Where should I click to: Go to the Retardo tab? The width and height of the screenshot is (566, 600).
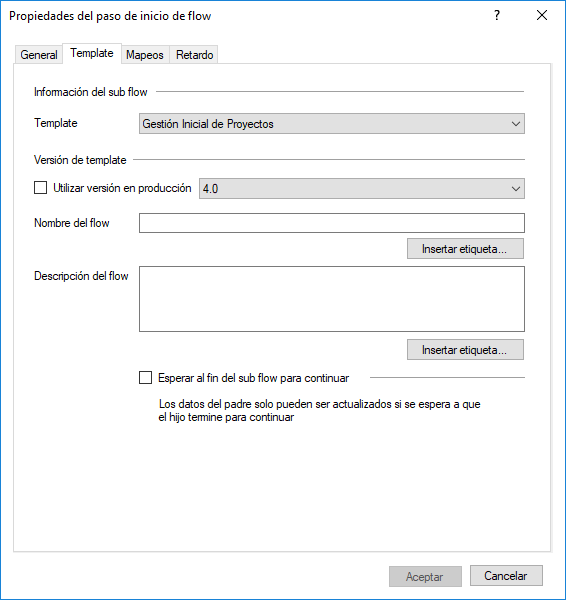coord(194,55)
